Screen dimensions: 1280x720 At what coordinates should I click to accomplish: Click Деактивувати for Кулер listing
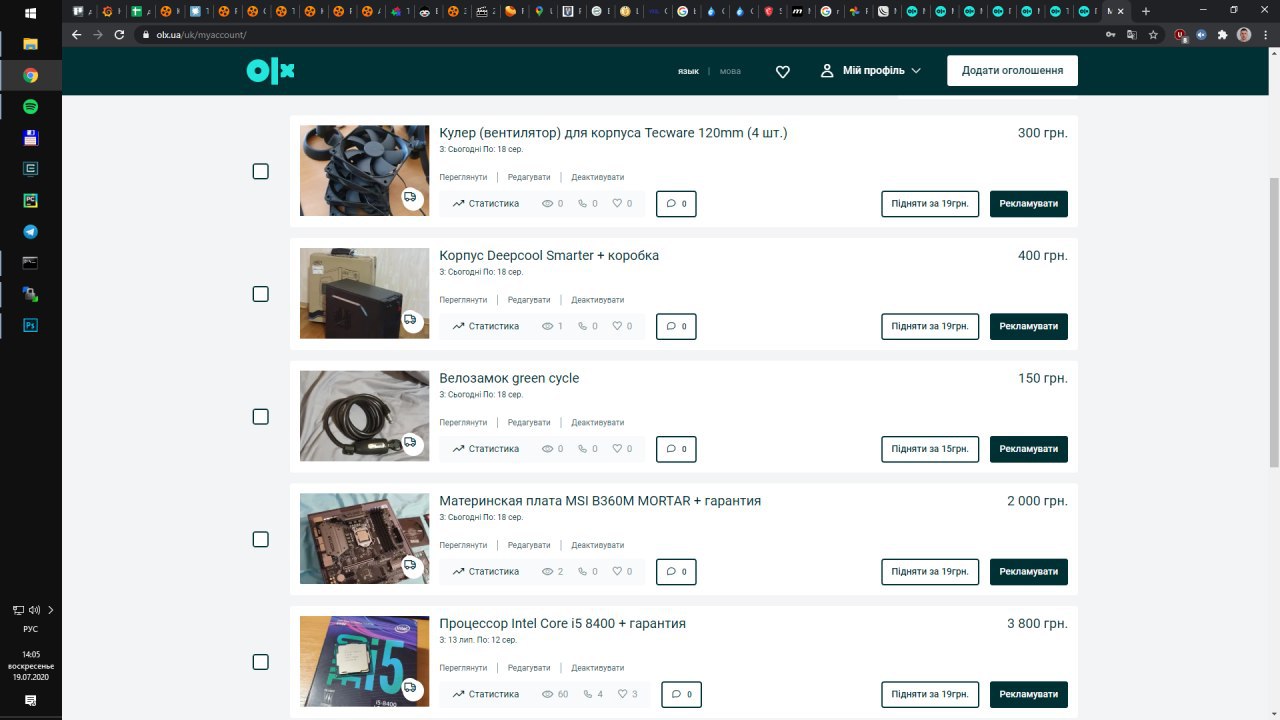tap(598, 177)
